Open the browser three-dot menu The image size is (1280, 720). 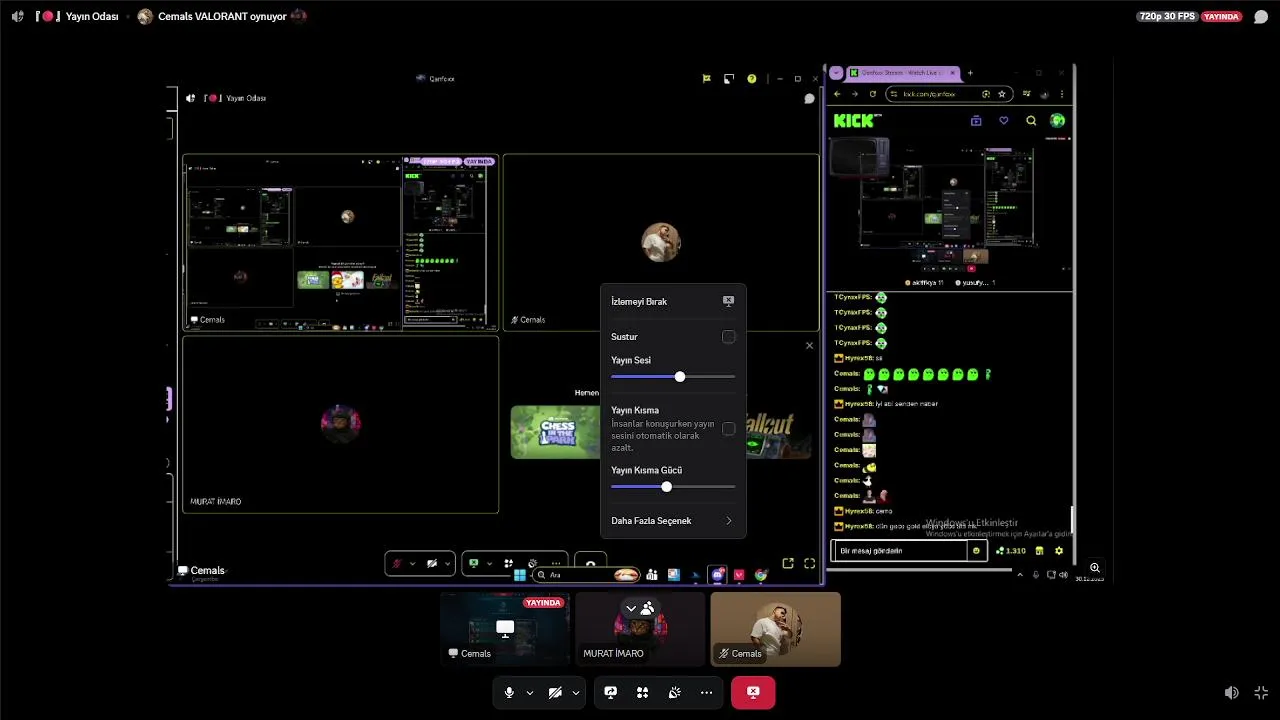click(x=1062, y=94)
